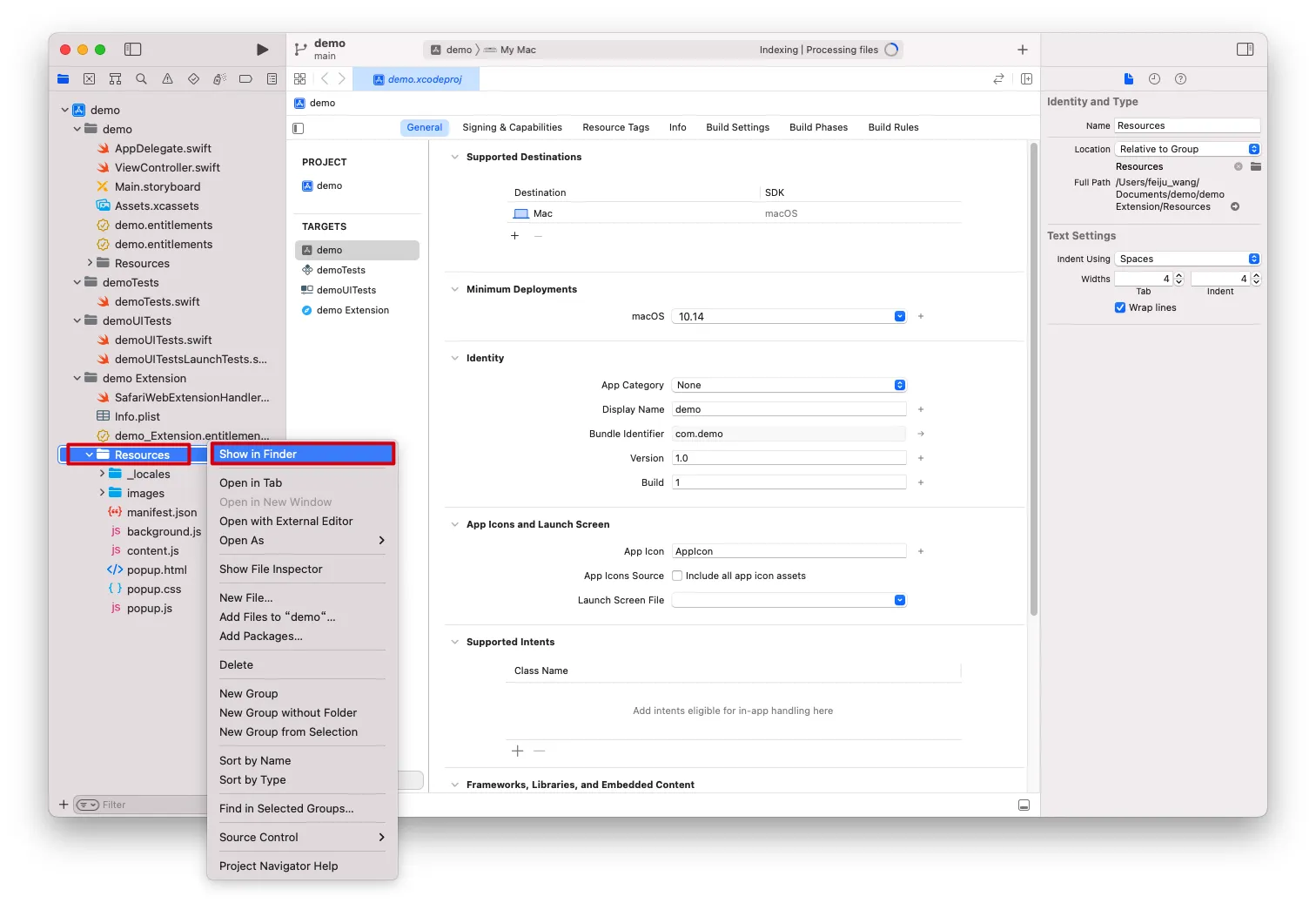This screenshot has height=903, width=1316.
Task: Open the Debug navigator
Action: [x=219, y=79]
